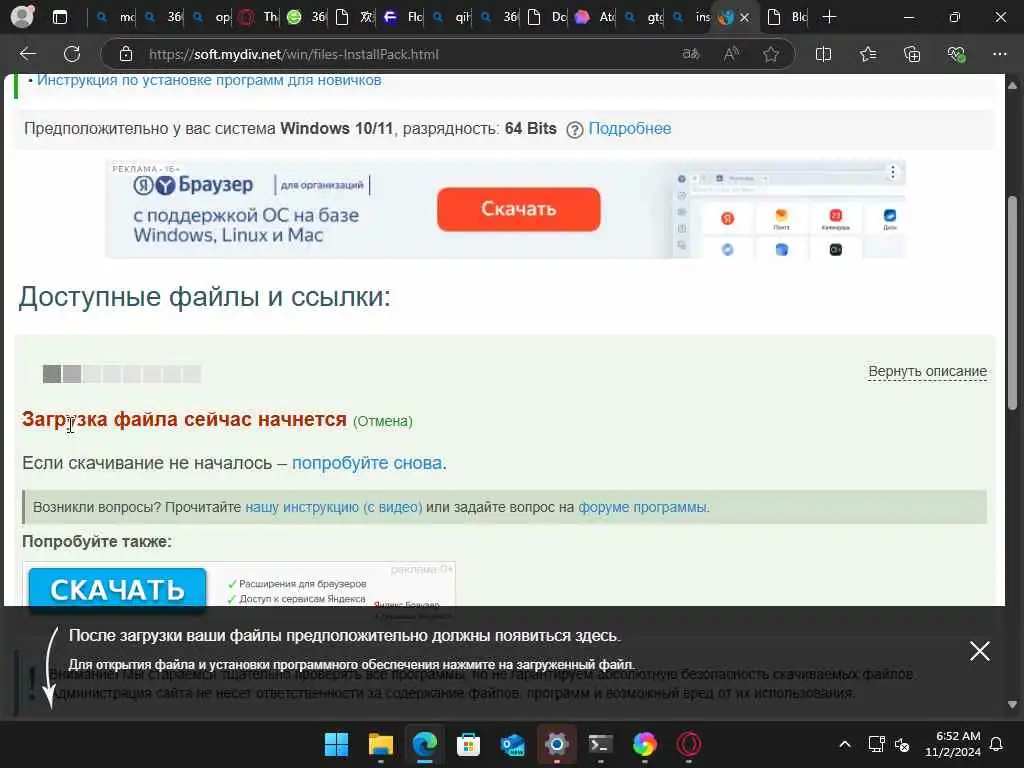Click the 'Подробнее' link
Viewport: 1024px width, 768px height.
[x=630, y=128]
